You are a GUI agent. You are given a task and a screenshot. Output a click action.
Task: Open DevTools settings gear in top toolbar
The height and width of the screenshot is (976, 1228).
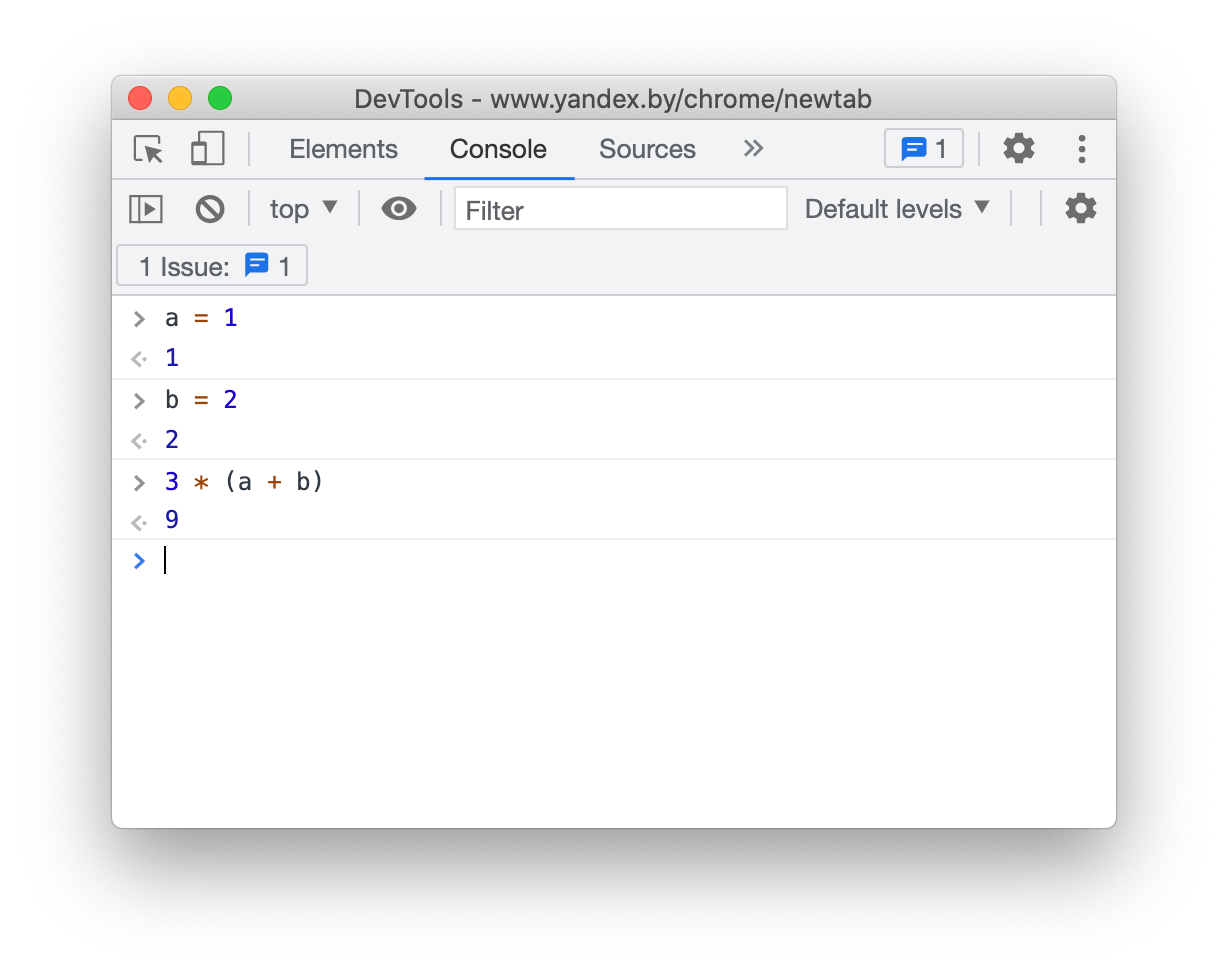tap(1018, 149)
